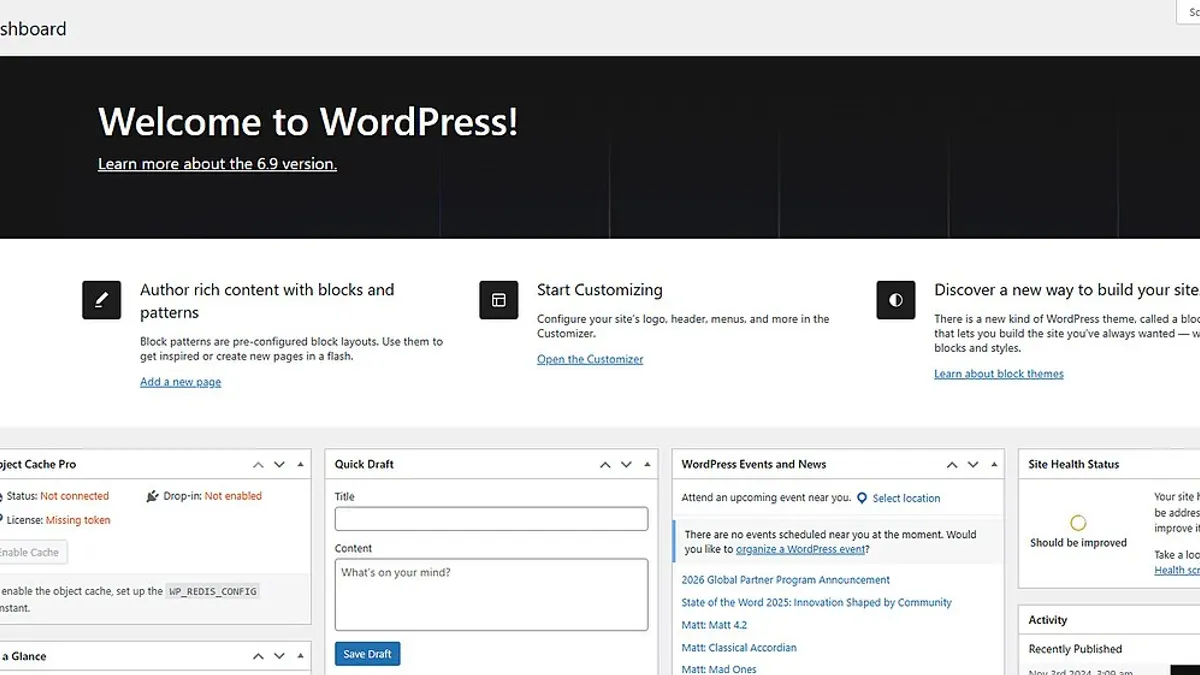The height and width of the screenshot is (675, 1200).
Task: Click the Not enabled drop-in text
Action: (233, 496)
